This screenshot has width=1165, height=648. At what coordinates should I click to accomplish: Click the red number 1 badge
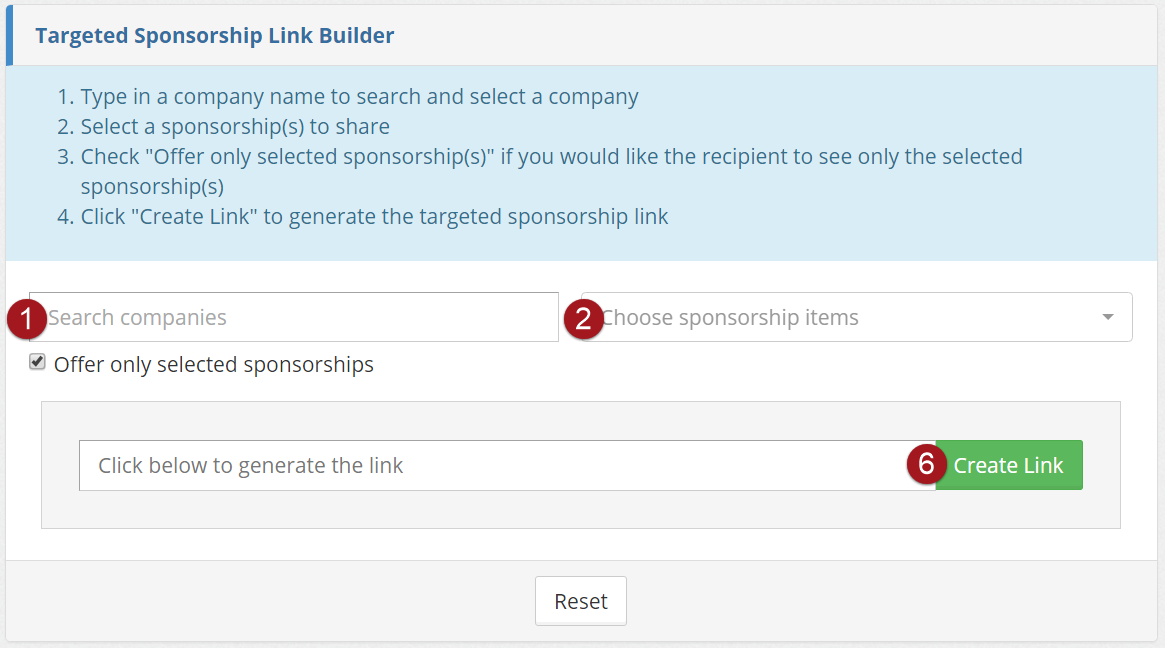pos(26,318)
